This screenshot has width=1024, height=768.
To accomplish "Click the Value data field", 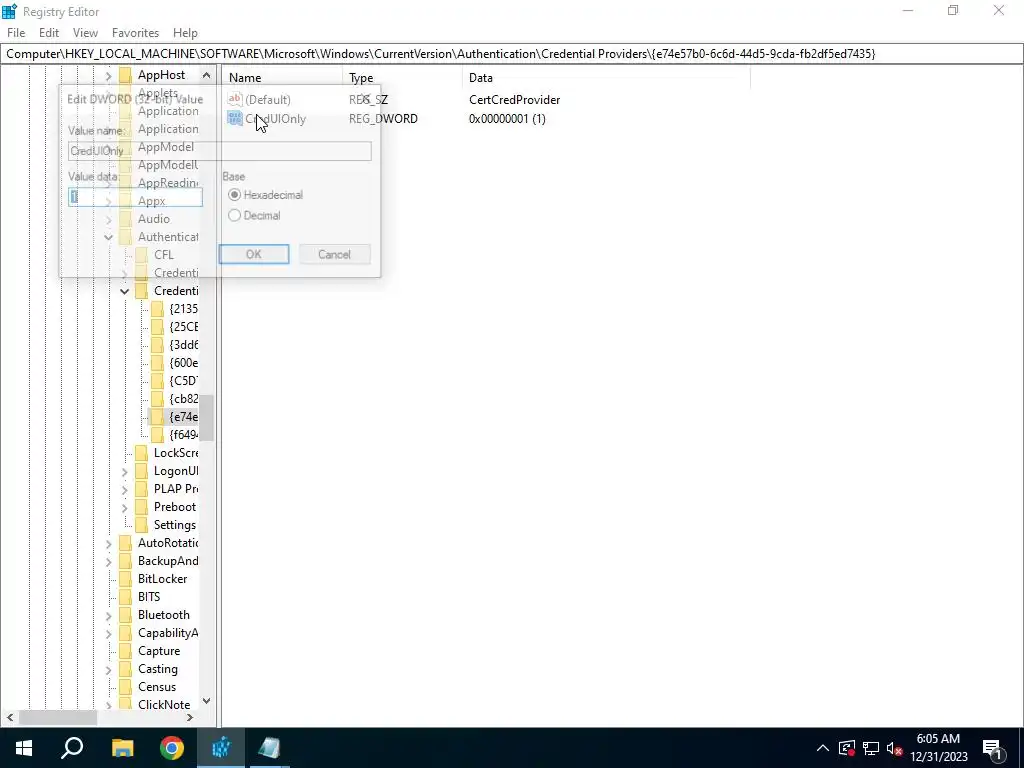I will (x=135, y=197).
